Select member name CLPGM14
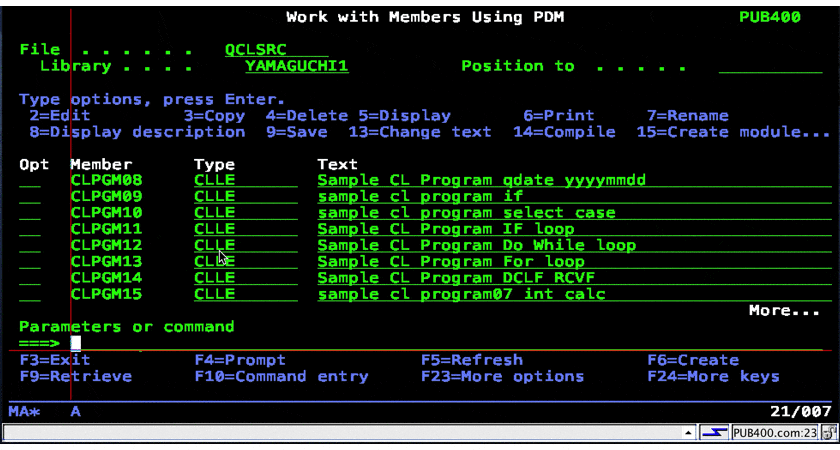This screenshot has height=450, width=840. click(107, 278)
